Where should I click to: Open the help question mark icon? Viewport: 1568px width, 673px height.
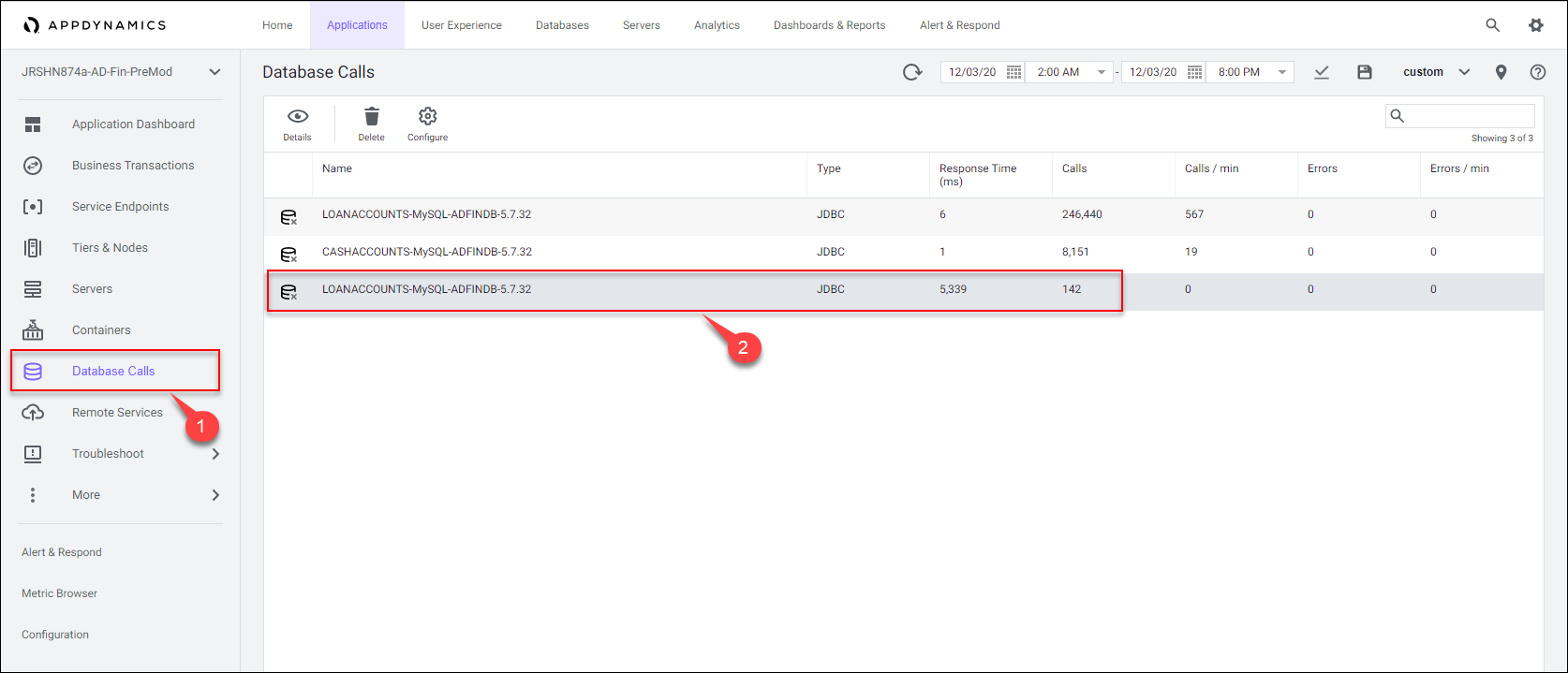pos(1537,72)
